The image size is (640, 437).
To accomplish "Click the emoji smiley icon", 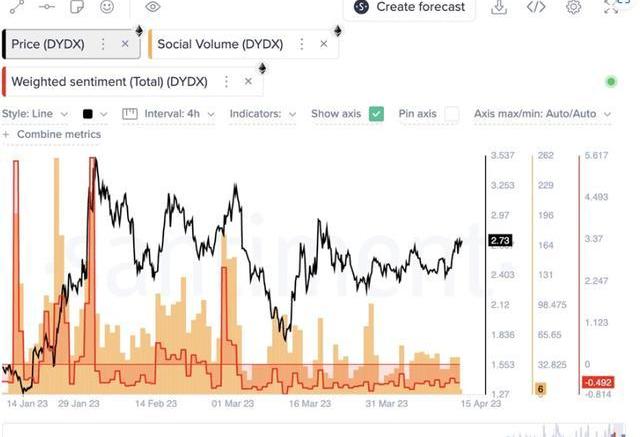I will point(106,7).
